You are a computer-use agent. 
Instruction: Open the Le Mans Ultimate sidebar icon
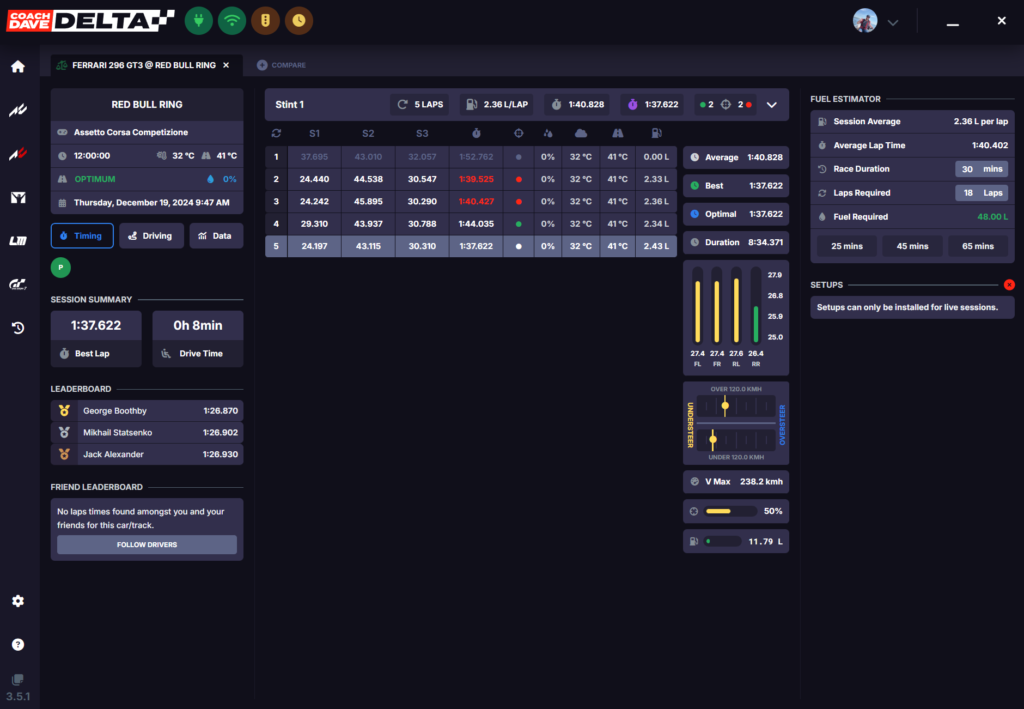click(17, 241)
